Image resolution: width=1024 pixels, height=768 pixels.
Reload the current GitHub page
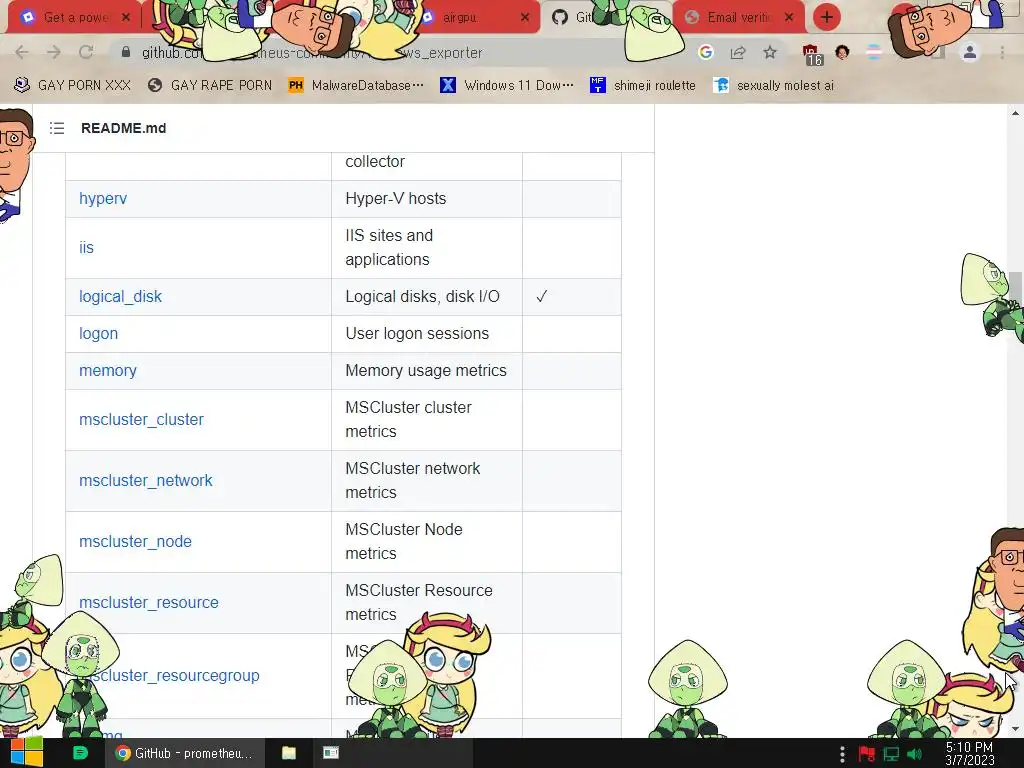[86, 52]
